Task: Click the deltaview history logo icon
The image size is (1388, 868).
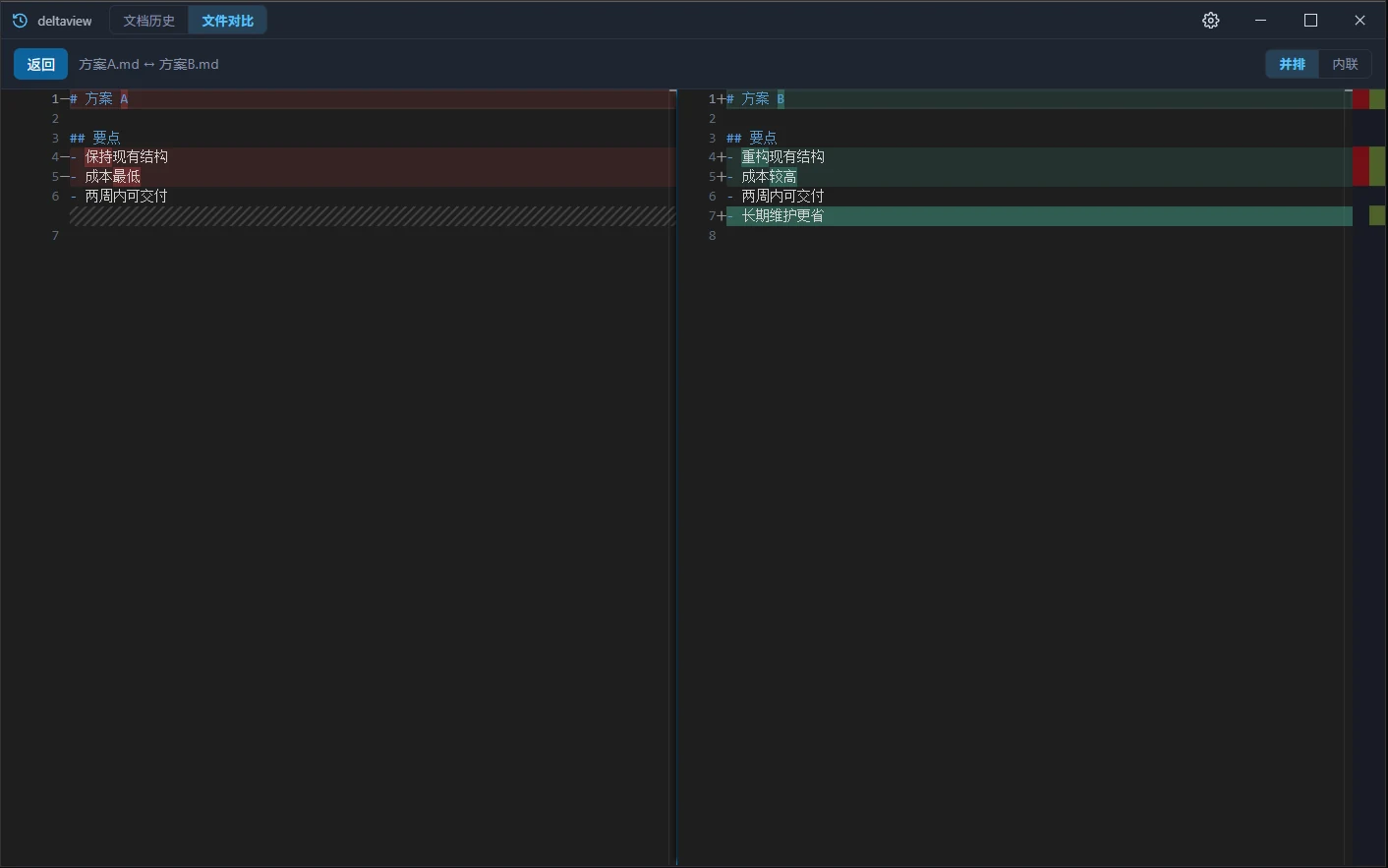Action: click(20, 21)
